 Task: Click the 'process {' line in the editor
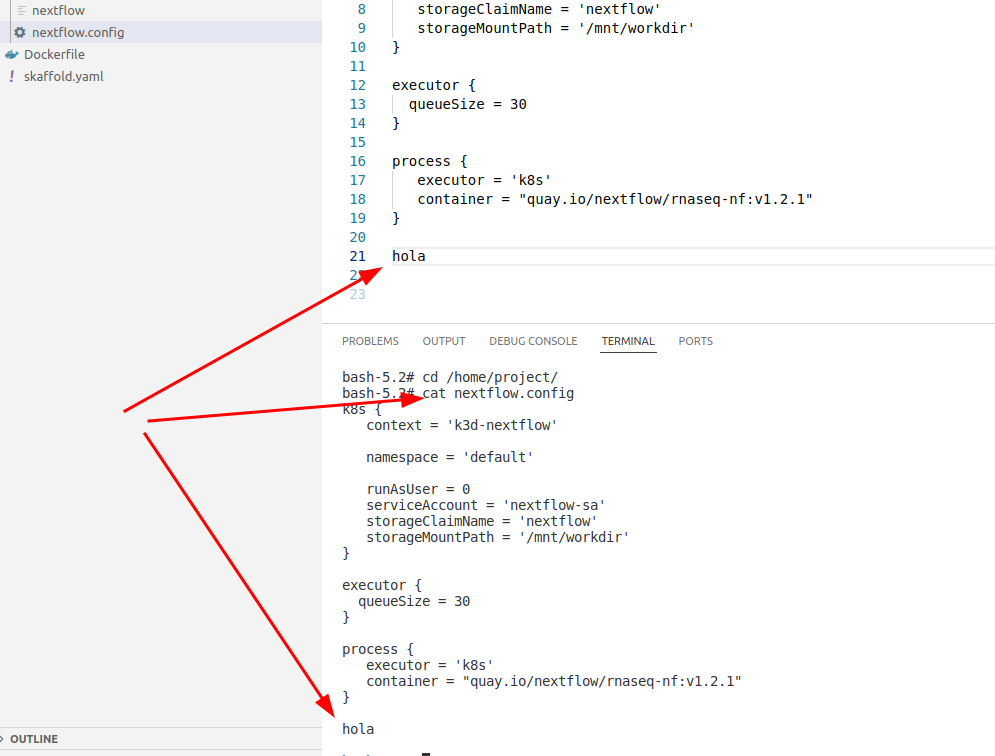pos(429,161)
